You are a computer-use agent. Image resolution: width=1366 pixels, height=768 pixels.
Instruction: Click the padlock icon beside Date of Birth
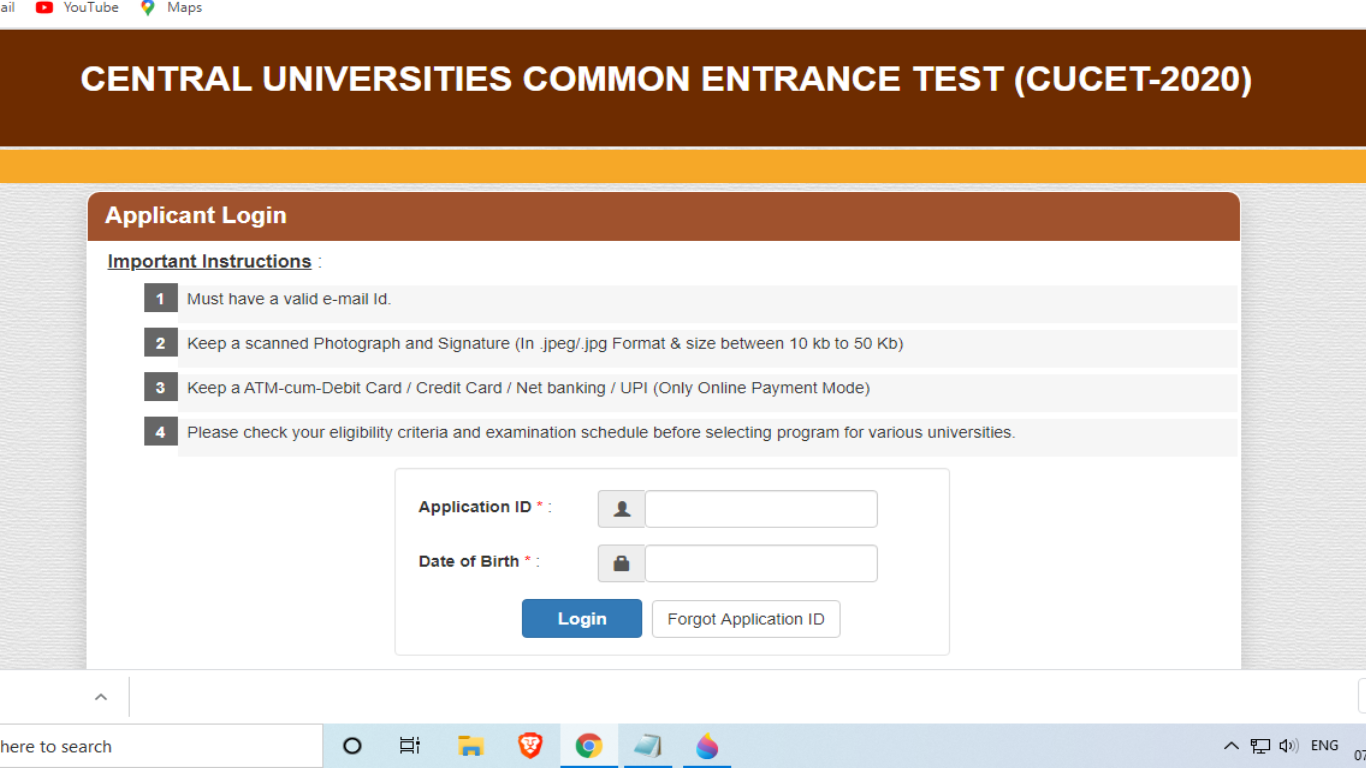click(621, 563)
